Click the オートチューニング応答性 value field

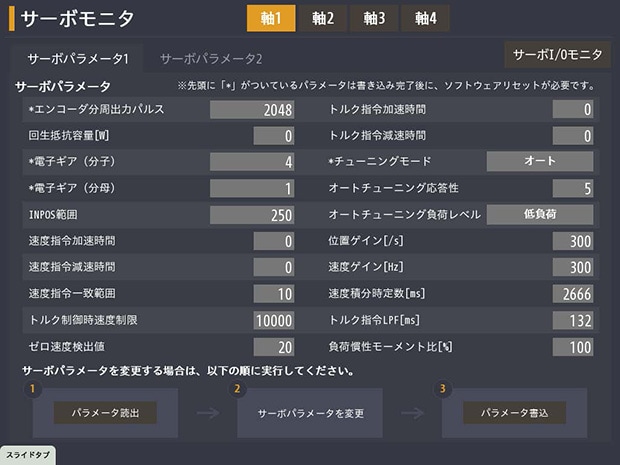573,188
